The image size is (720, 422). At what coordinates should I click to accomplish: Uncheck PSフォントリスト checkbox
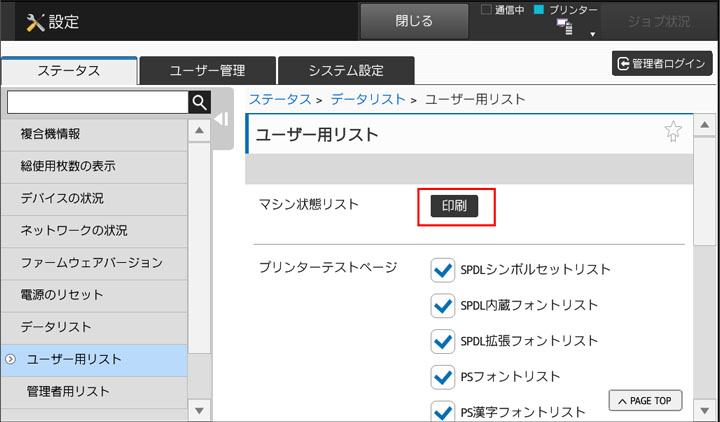[x=442, y=377]
